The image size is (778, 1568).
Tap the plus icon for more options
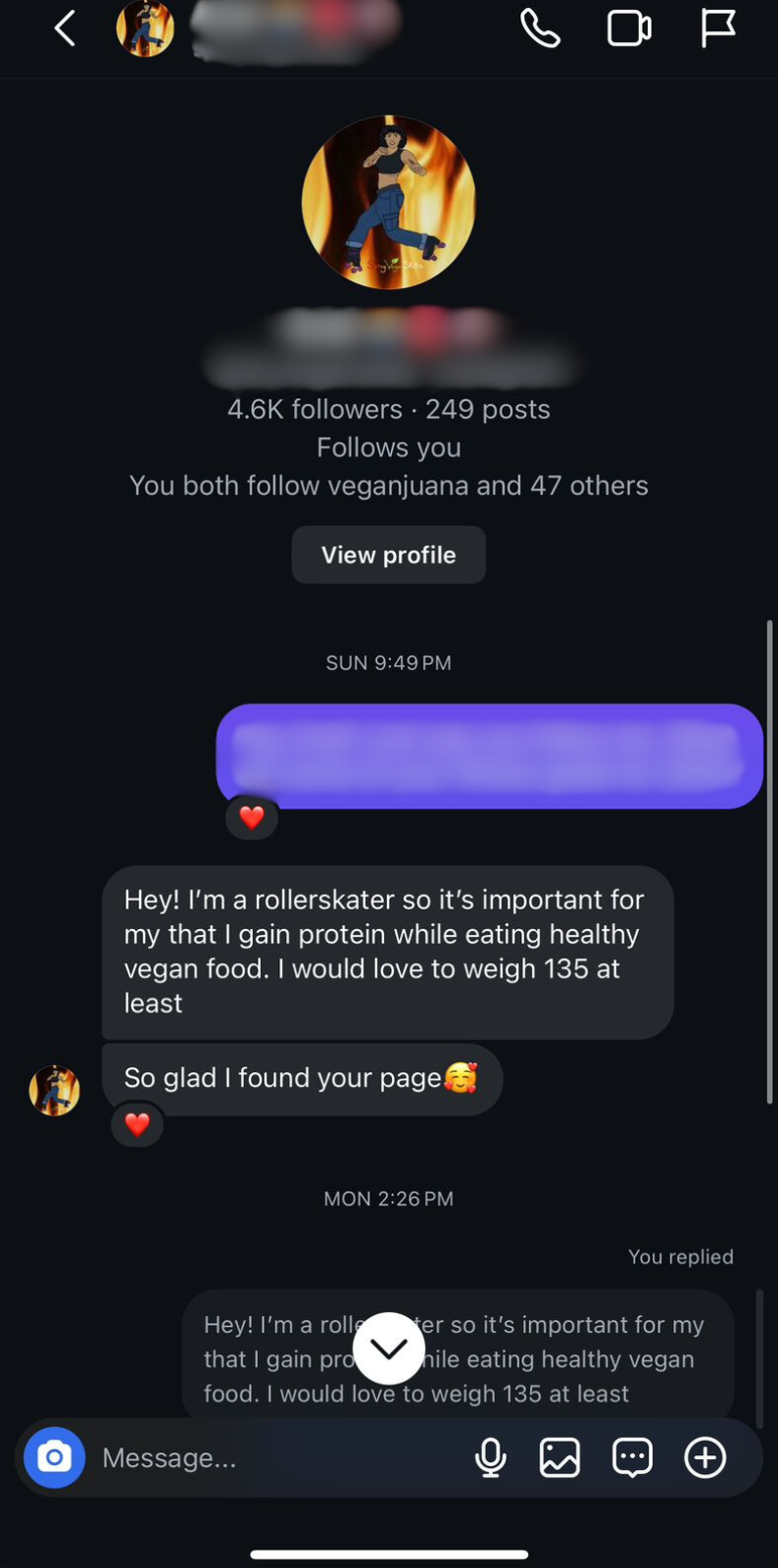(x=705, y=1457)
